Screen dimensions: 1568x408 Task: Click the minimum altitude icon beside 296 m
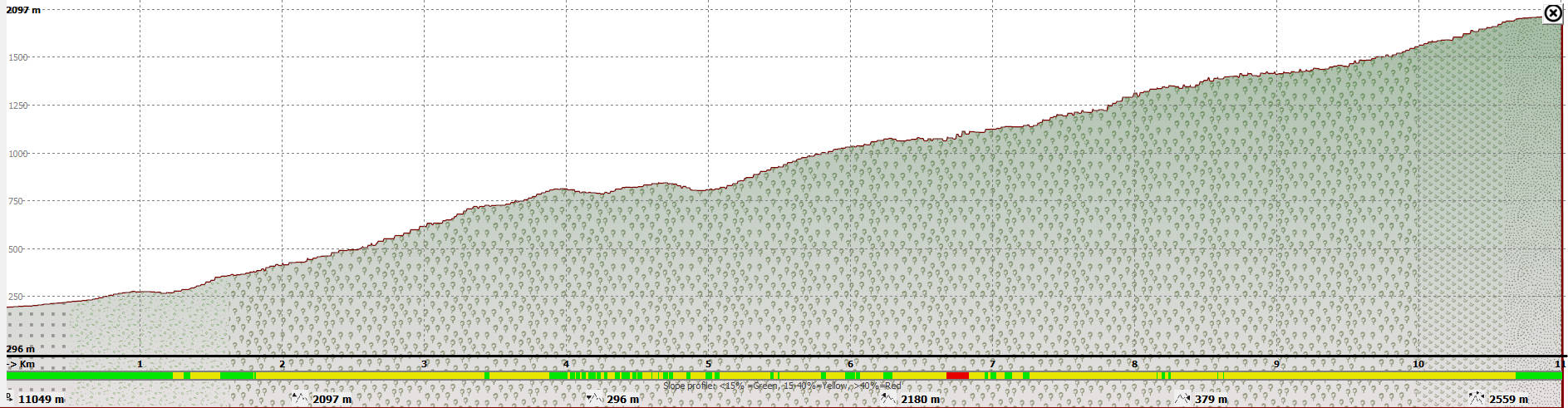pos(593,399)
